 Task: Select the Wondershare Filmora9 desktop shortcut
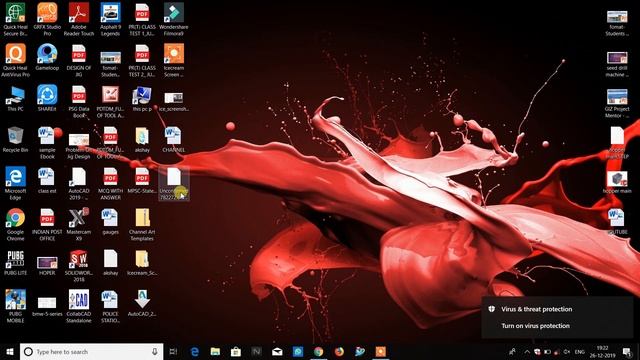pyautogui.click(x=174, y=19)
